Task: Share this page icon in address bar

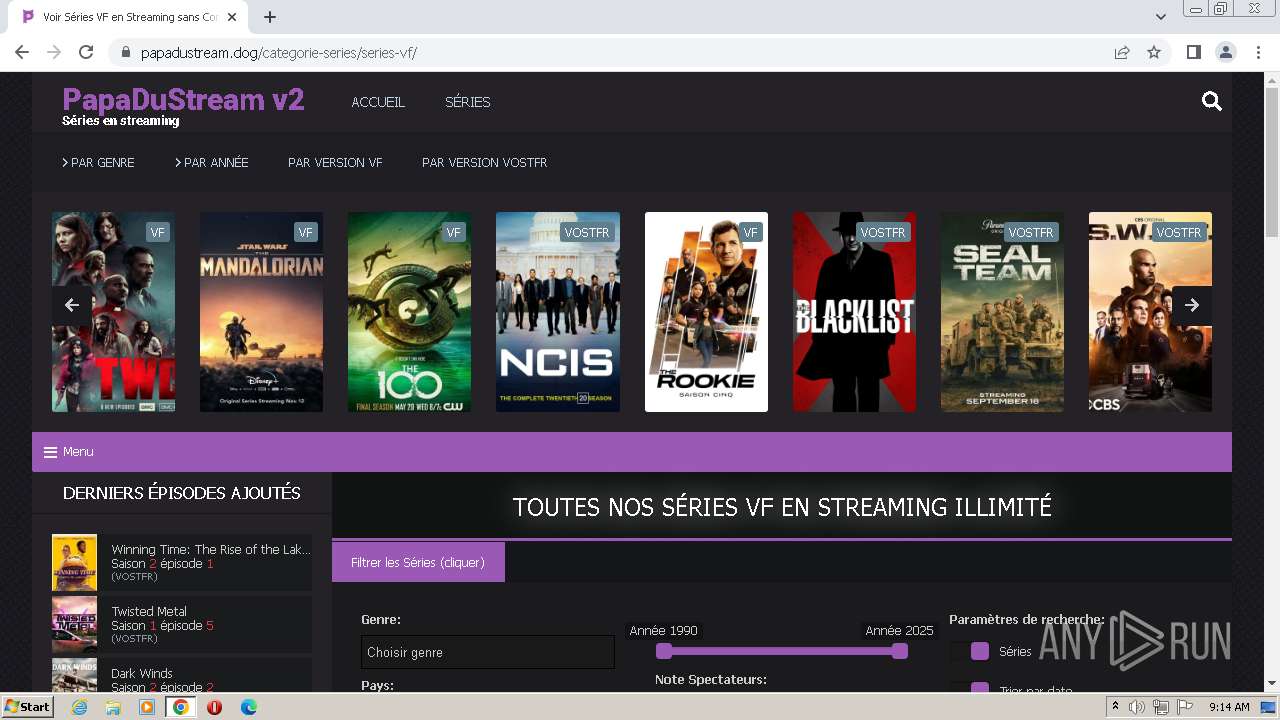Action: (x=1122, y=52)
